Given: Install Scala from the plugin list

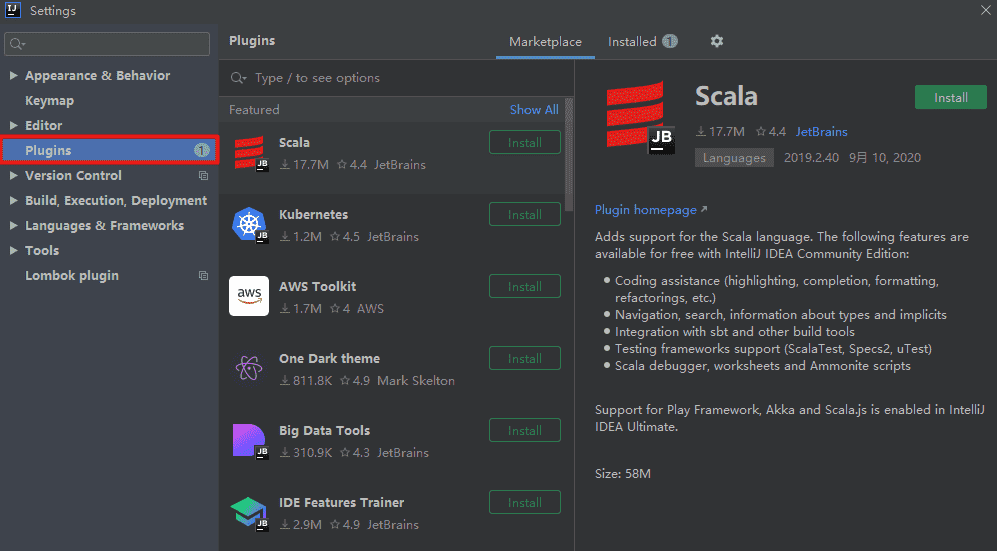Looking at the screenshot, I should pyautogui.click(x=525, y=142).
